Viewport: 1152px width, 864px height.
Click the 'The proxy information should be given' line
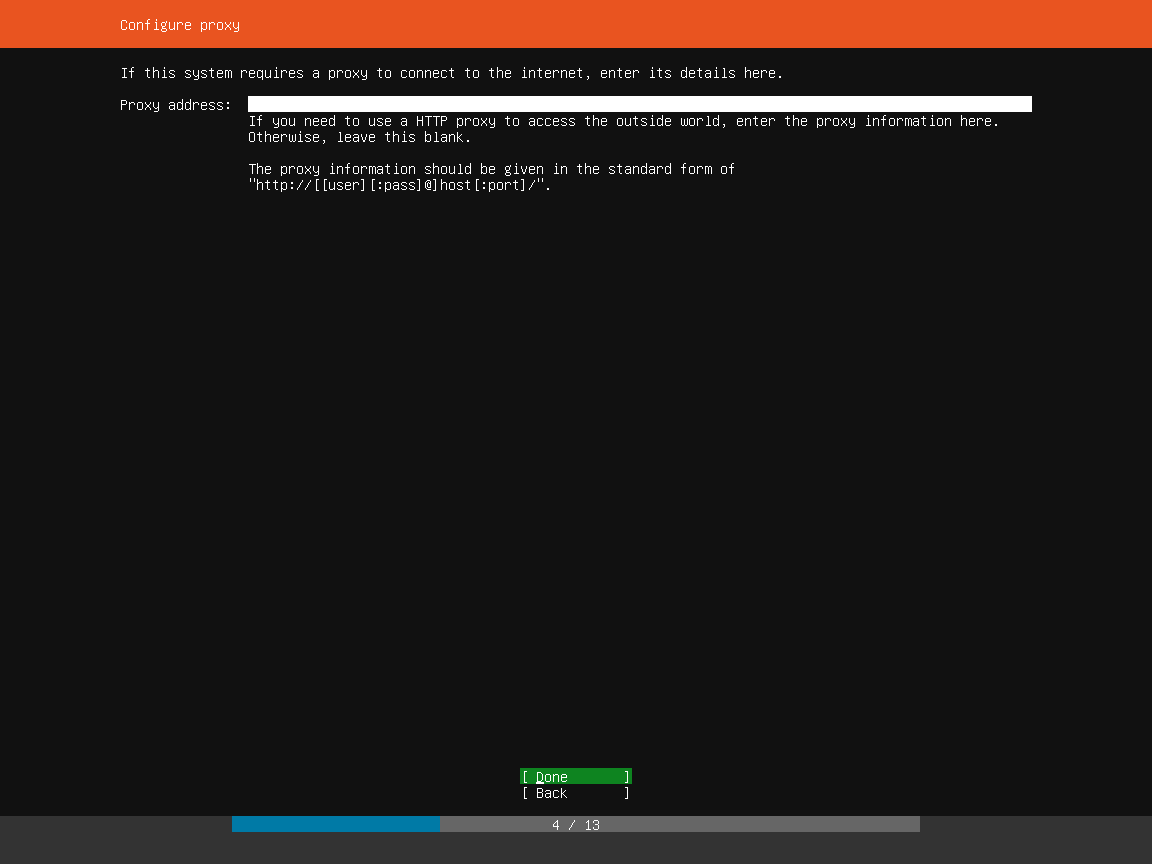pos(492,169)
